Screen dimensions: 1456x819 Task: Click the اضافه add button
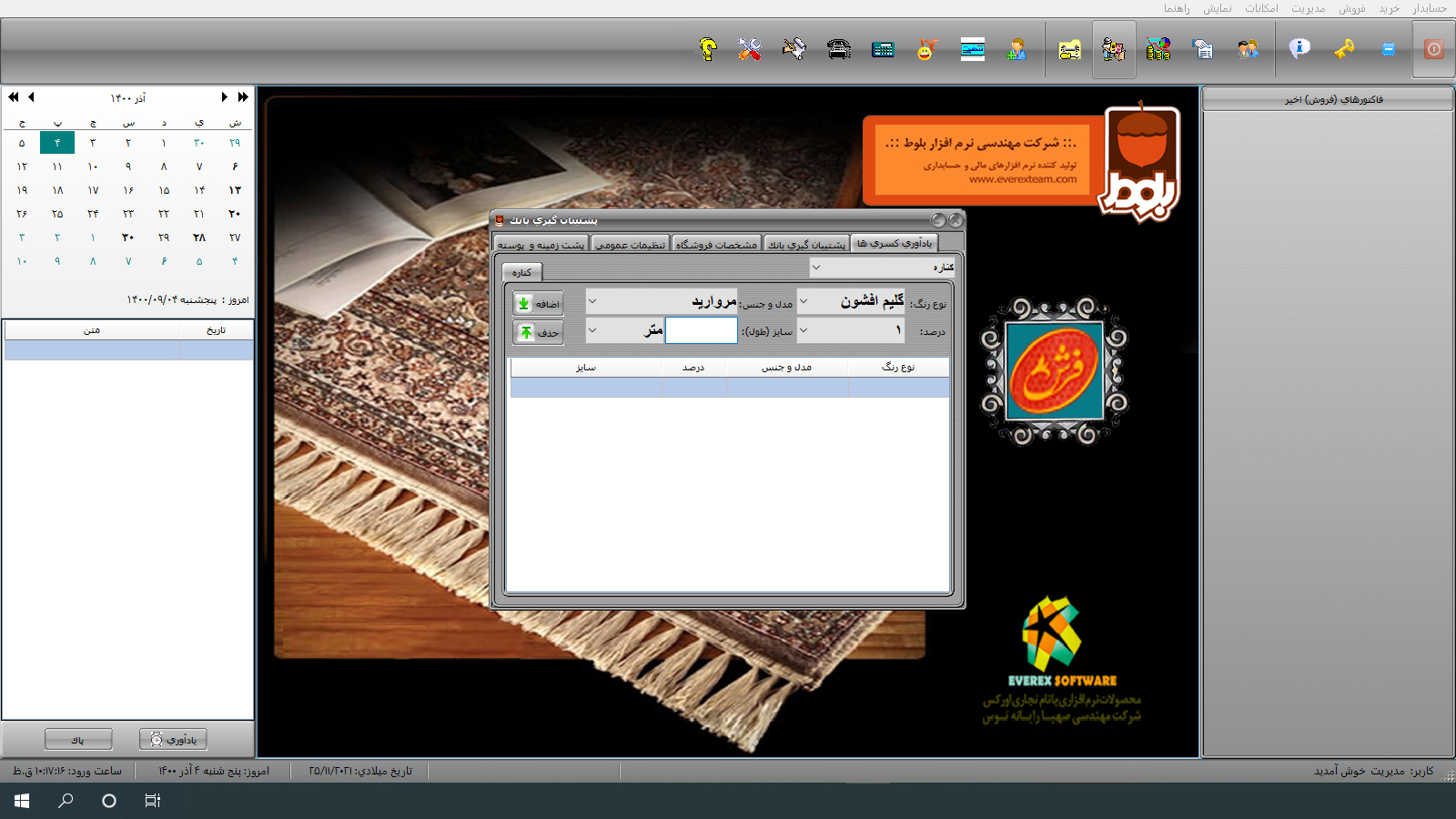click(538, 304)
